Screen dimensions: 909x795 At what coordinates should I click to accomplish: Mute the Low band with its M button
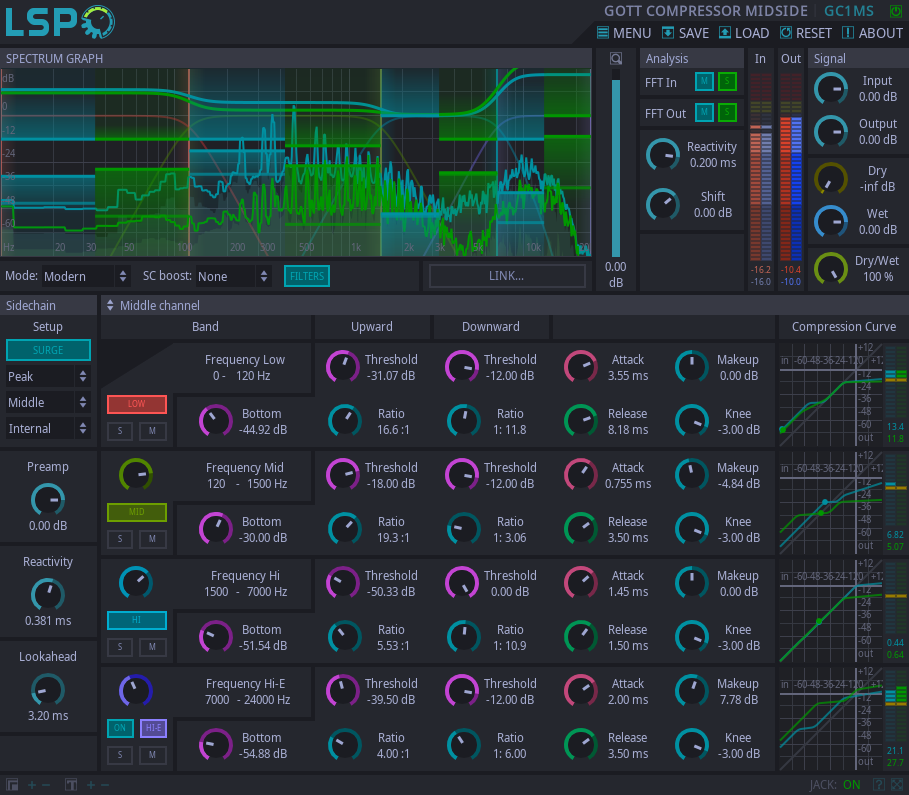[x=152, y=431]
